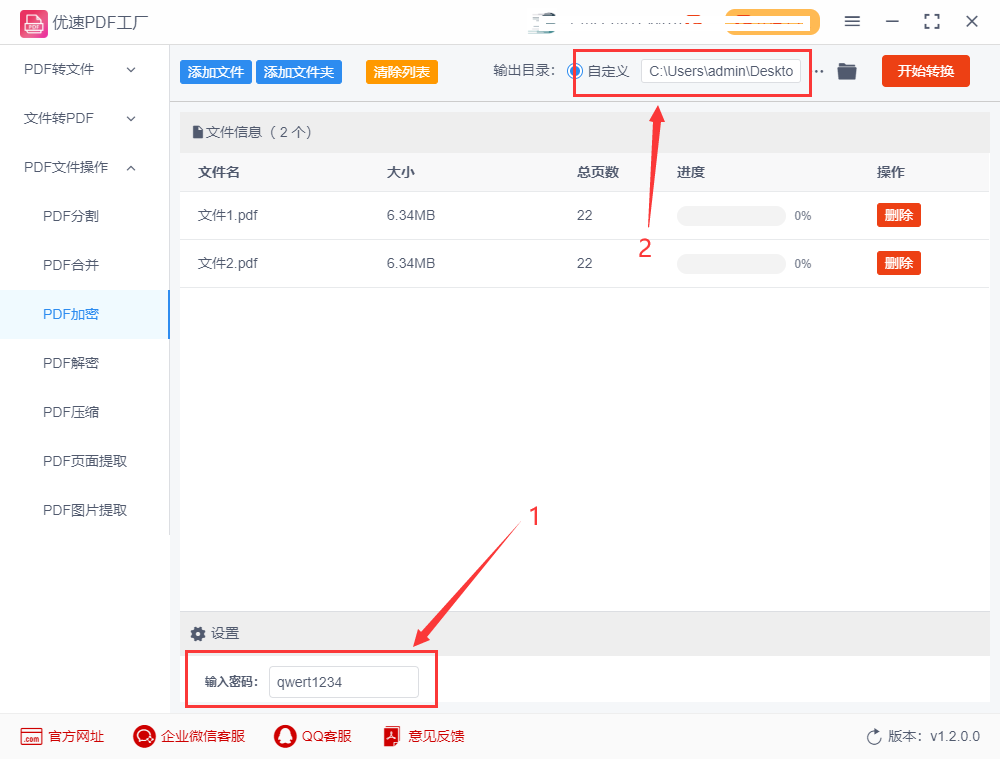Click the 添加文件 button
Viewport: 1000px width, 760px height.
tap(216, 72)
